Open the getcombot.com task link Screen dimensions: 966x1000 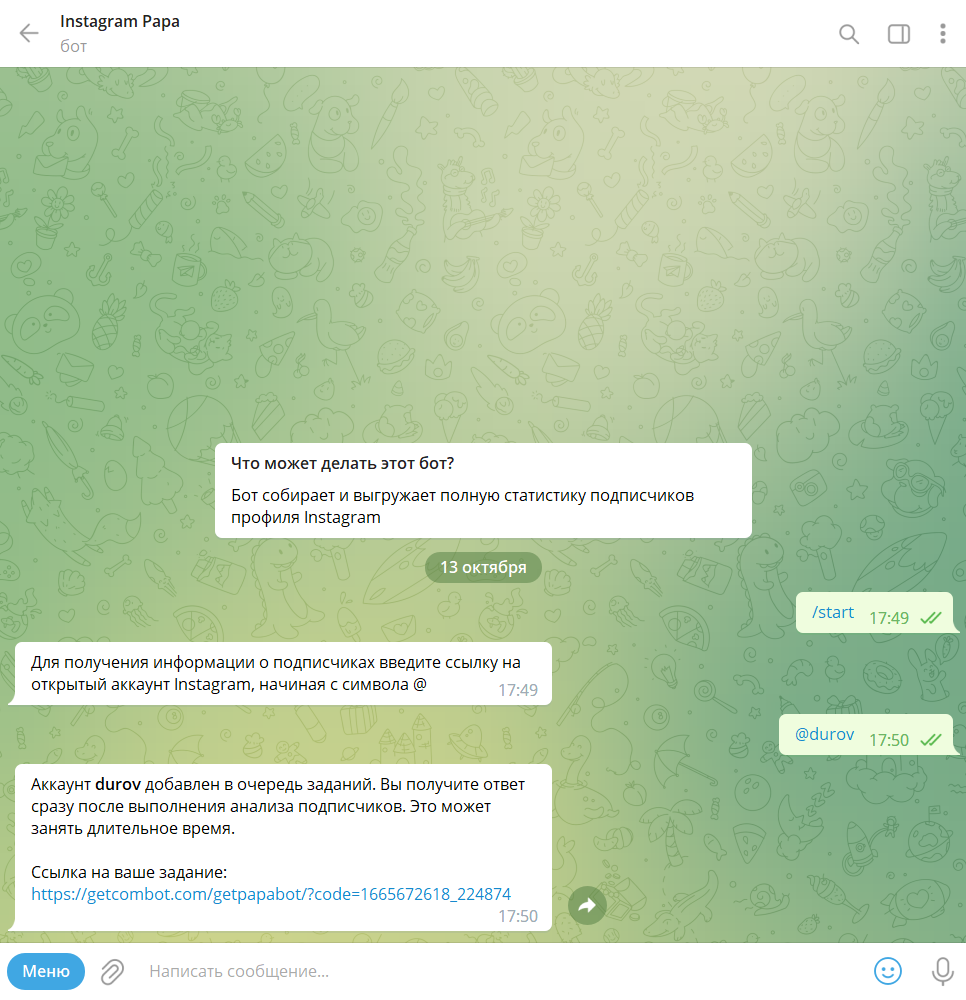coord(271,894)
